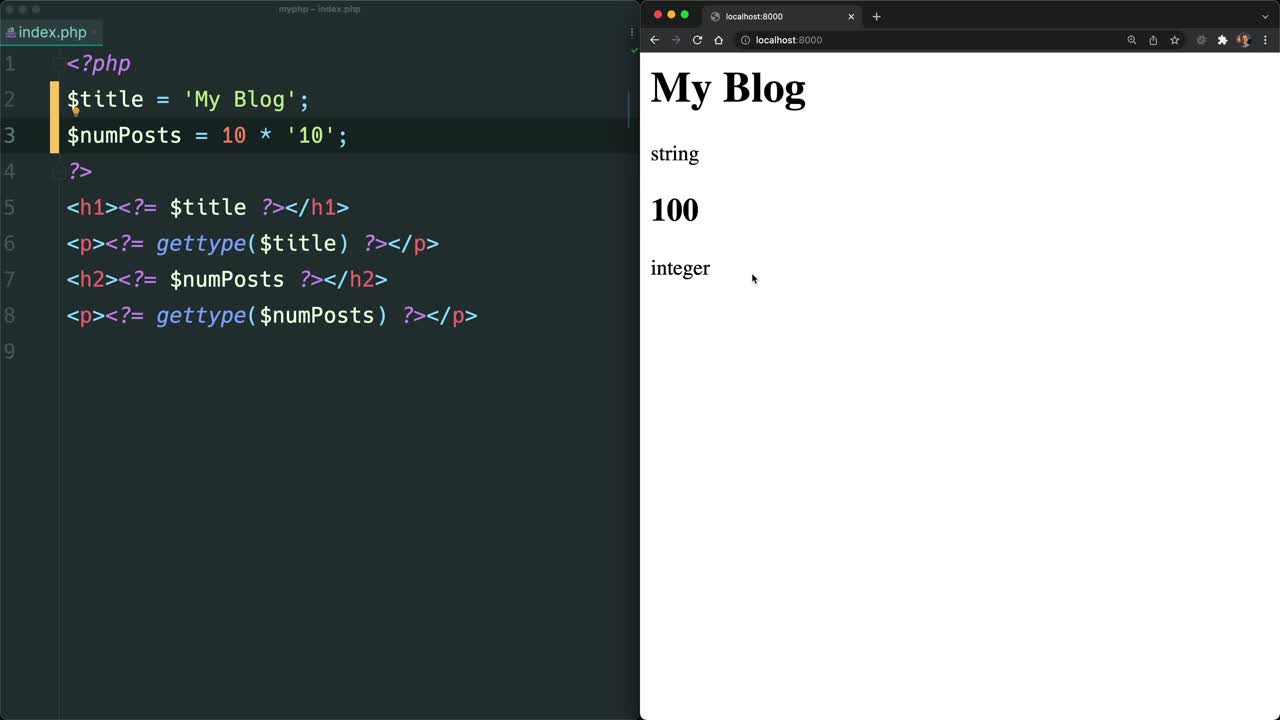
Task: Click the home icon in the browser toolbar
Action: 719,40
